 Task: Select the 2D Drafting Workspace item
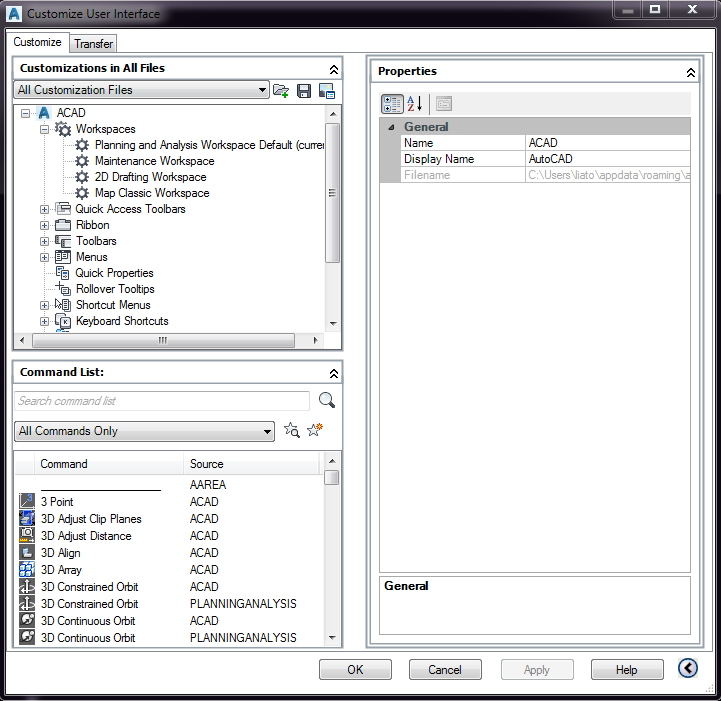(x=150, y=177)
